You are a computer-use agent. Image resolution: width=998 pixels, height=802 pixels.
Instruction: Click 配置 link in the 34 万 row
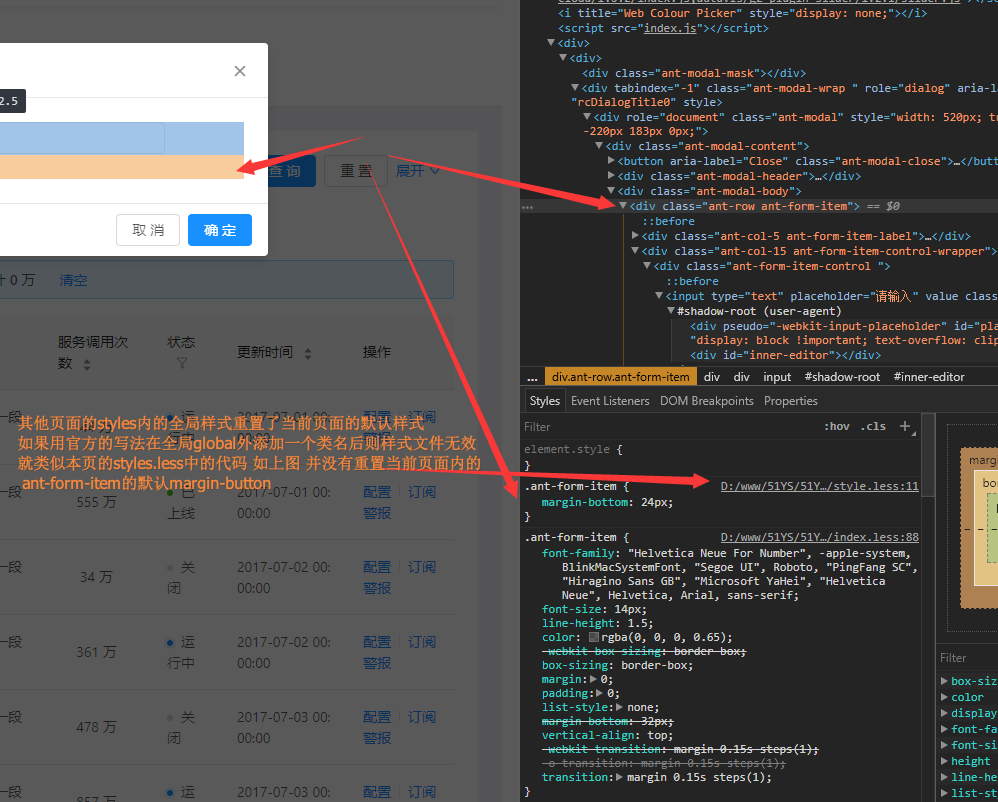click(377, 567)
